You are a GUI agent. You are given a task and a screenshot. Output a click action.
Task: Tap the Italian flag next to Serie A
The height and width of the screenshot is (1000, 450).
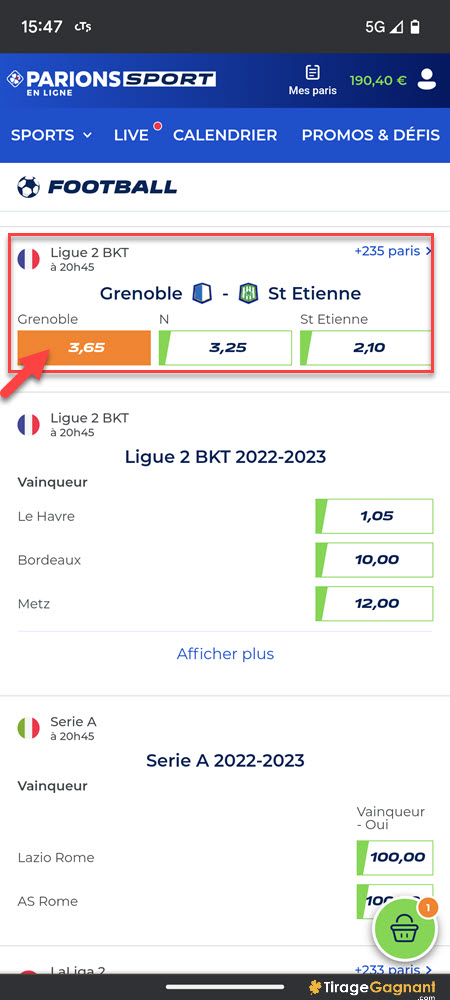(28, 728)
